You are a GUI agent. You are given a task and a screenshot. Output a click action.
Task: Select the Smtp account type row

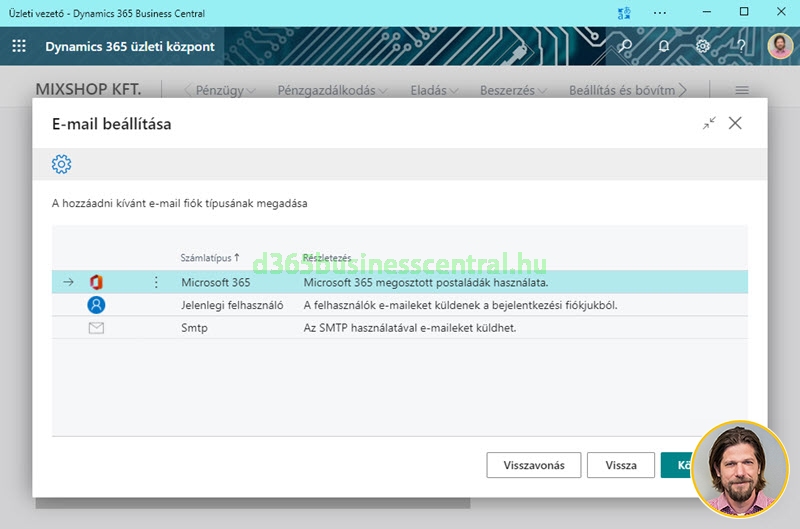point(194,328)
